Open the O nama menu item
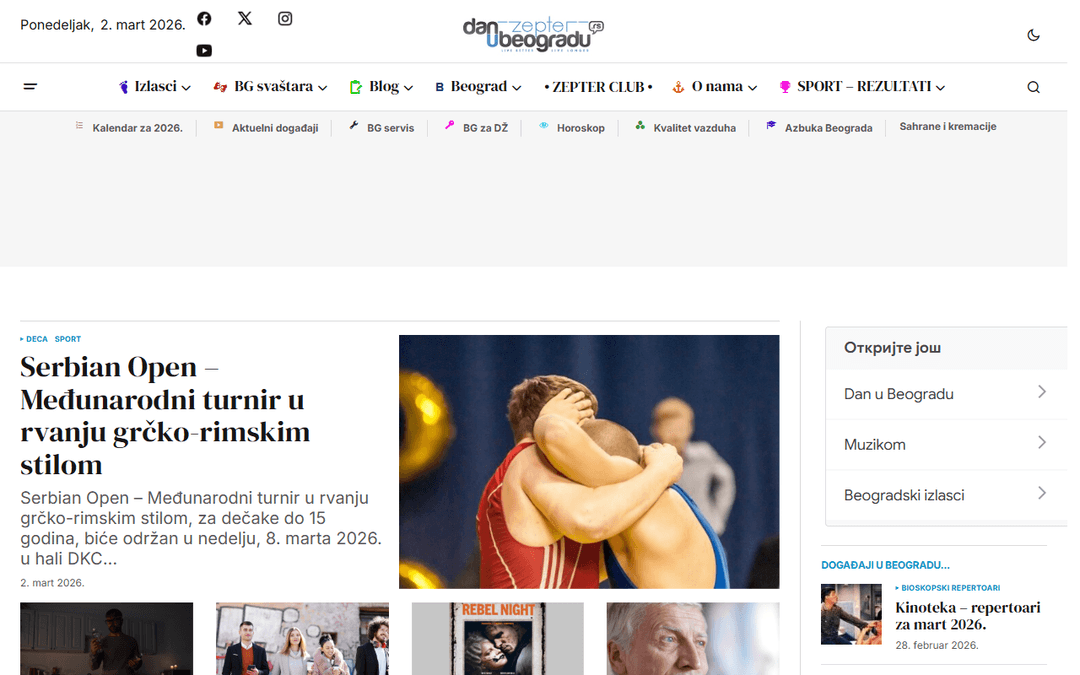1080x675 pixels. tap(717, 87)
